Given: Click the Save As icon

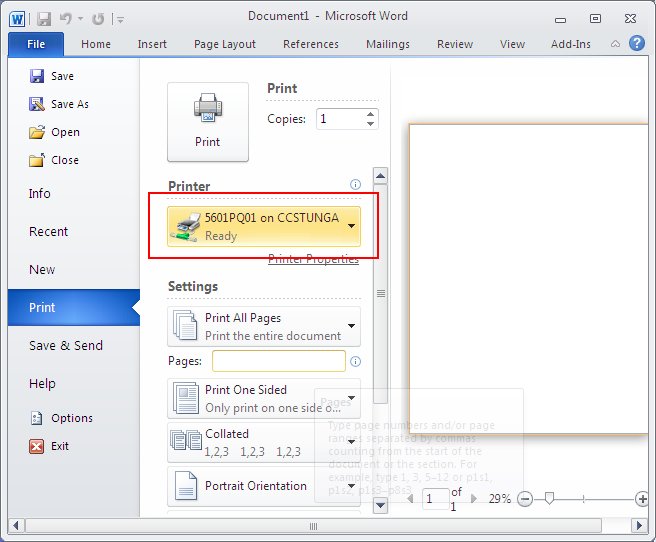Looking at the screenshot, I should click(37, 104).
